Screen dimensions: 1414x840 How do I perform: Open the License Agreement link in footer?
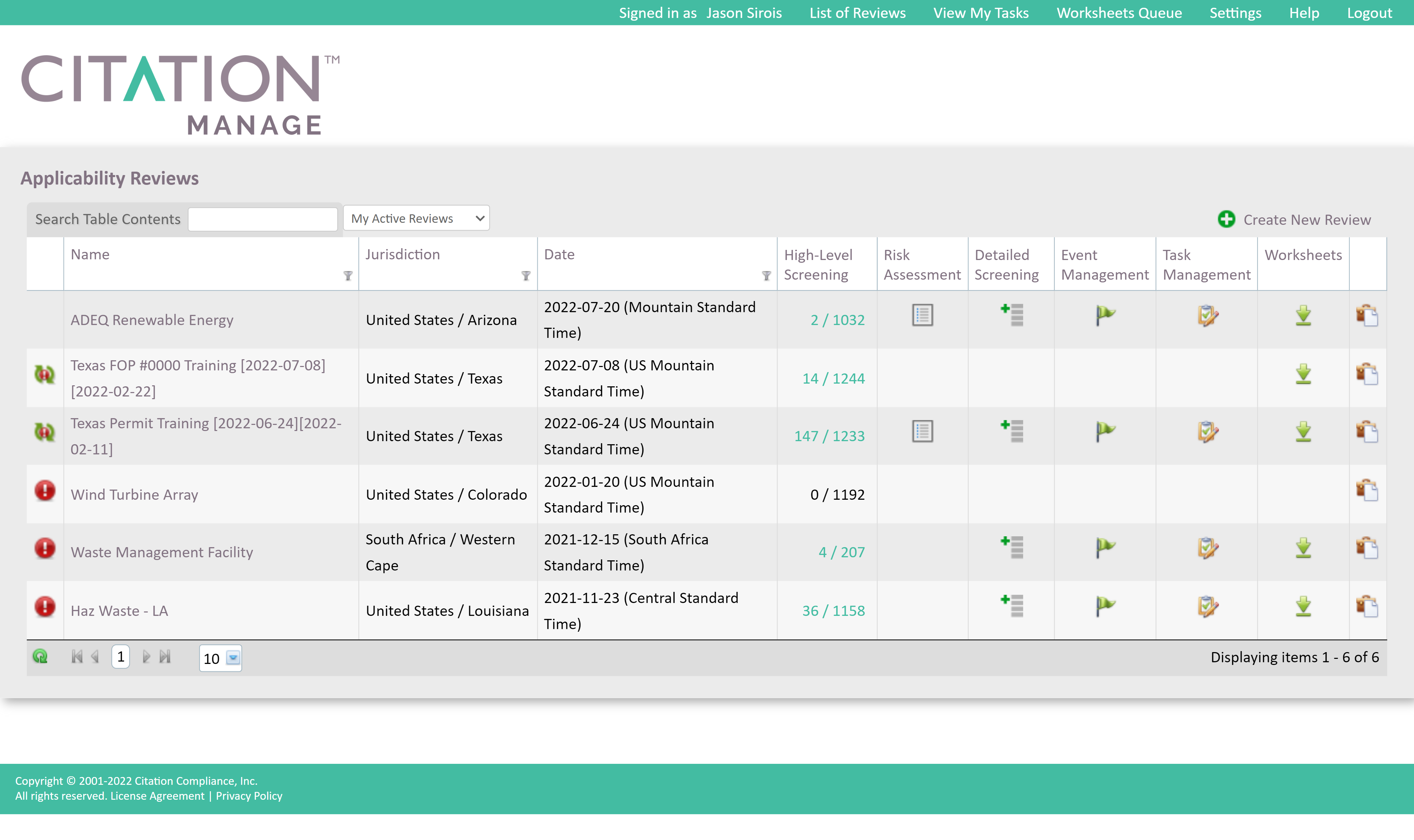pos(157,796)
